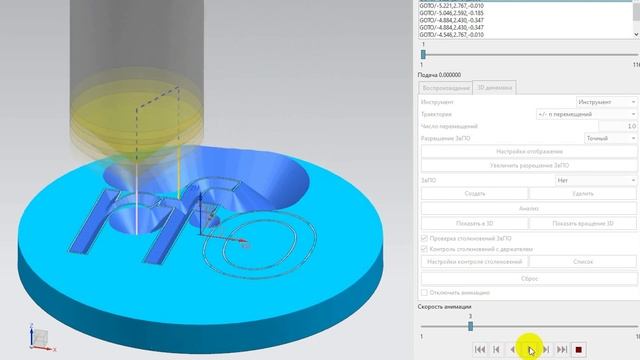Click the Список button
640x360 pixels.
(x=583, y=262)
